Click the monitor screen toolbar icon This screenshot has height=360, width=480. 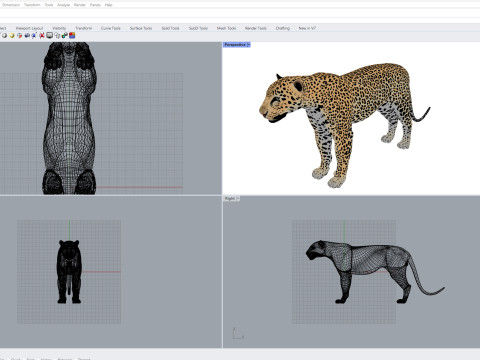pyautogui.click(x=49, y=35)
